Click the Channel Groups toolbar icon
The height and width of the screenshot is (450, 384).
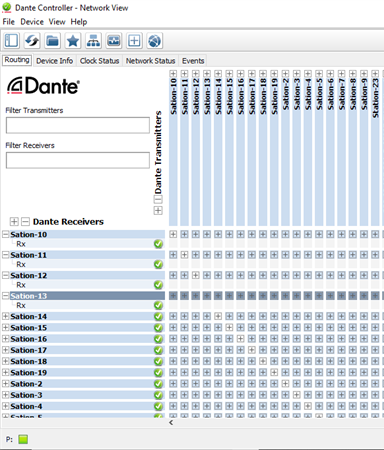(114, 41)
